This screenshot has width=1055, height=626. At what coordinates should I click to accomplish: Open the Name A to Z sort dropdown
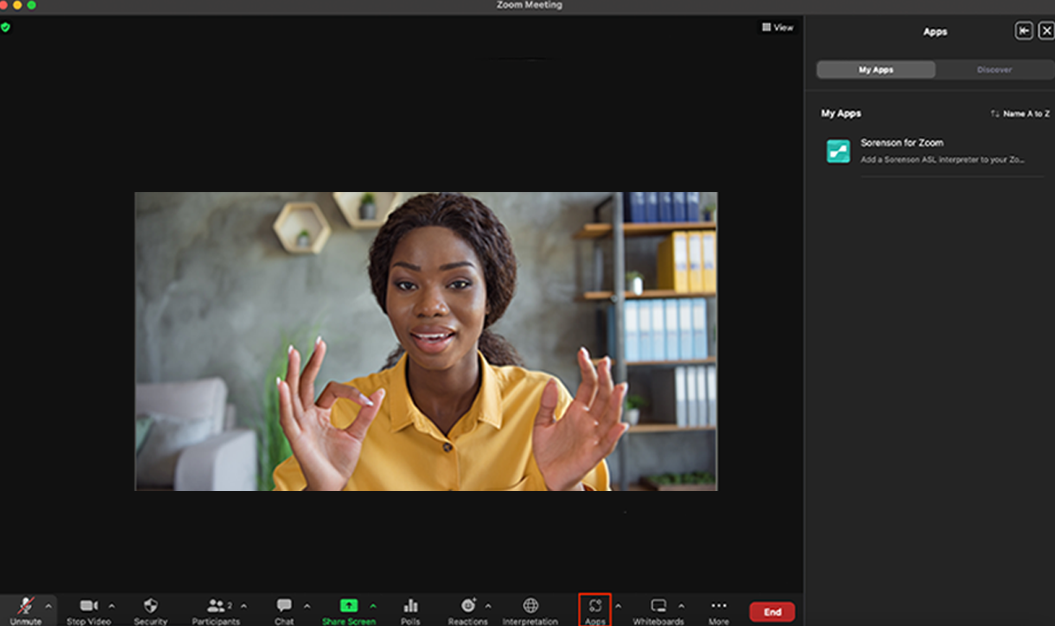(1020, 114)
